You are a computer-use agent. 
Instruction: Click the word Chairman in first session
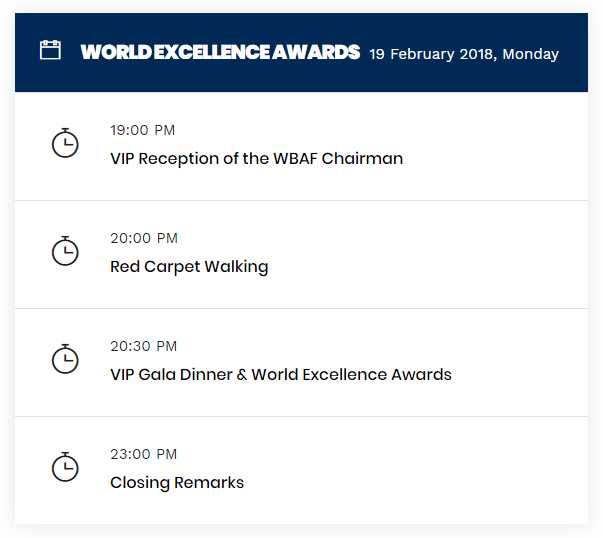[362, 158]
